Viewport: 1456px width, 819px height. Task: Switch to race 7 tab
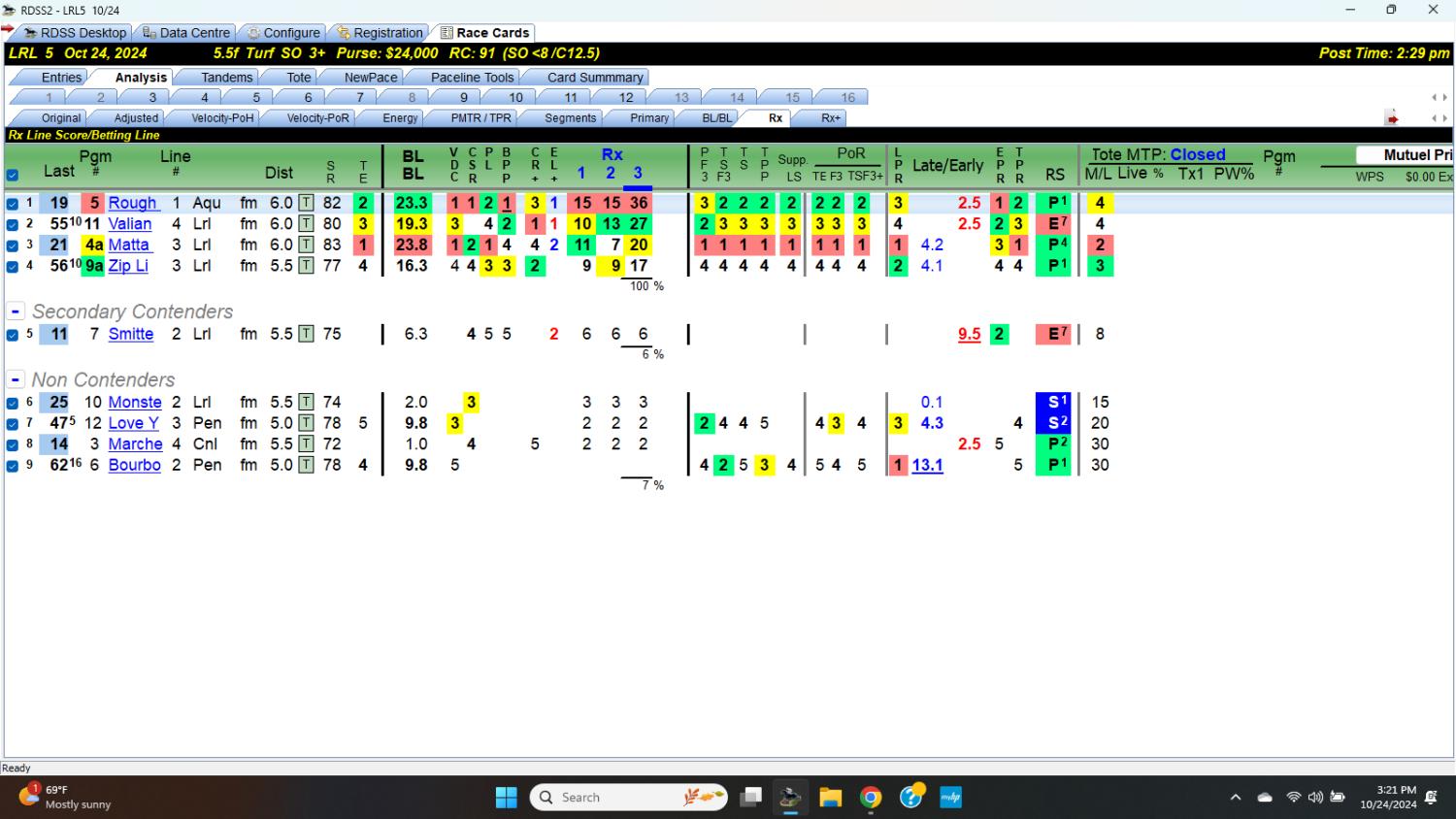pos(360,97)
